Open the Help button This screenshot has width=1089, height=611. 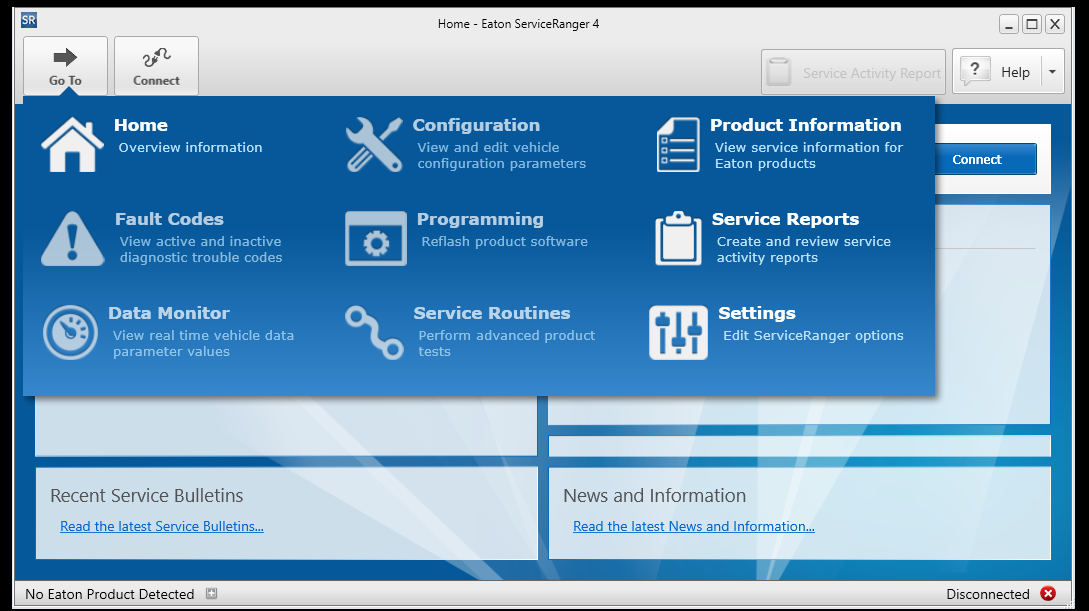(x=997, y=72)
